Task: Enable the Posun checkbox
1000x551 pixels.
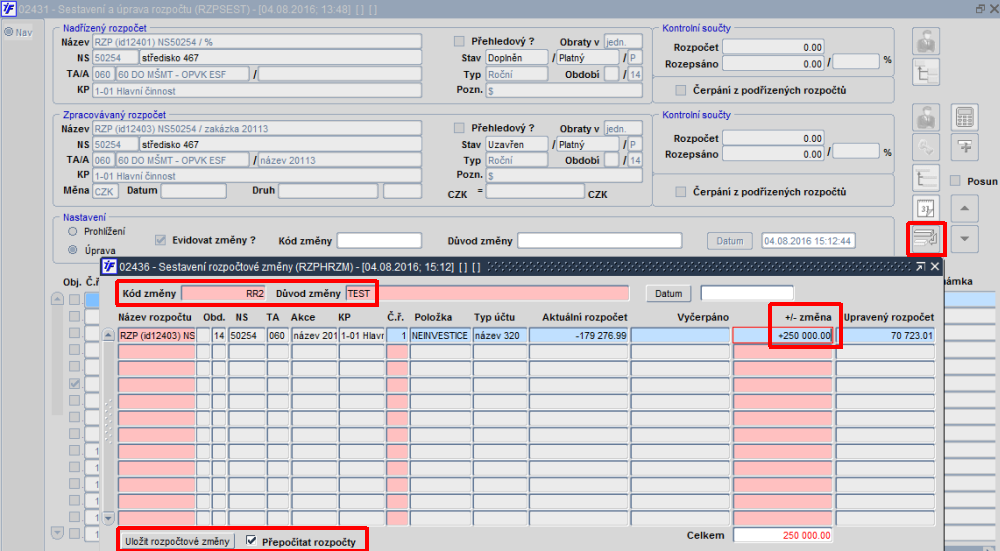Action: click(955, 181)
